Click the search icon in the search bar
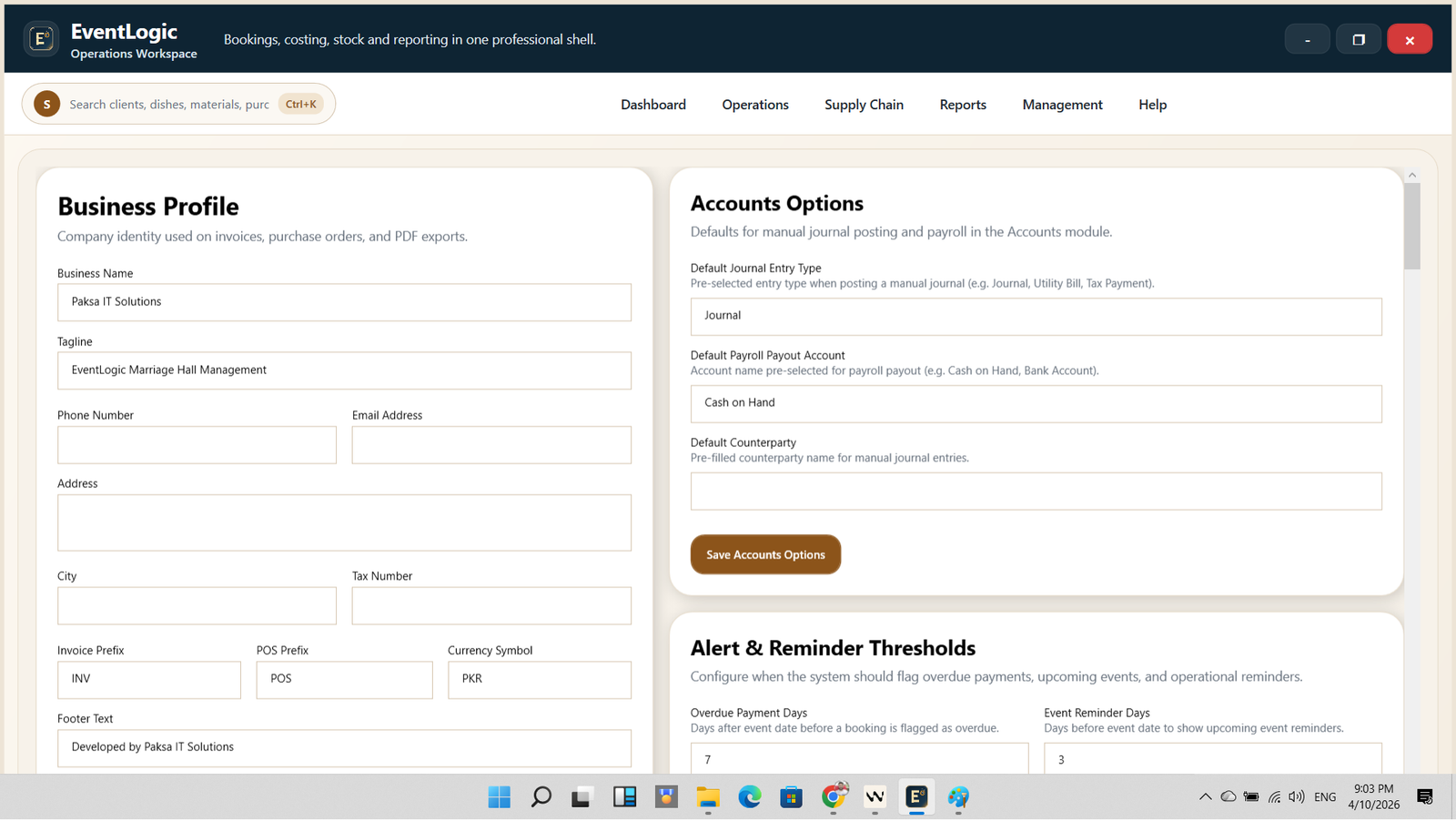Image resolution: width=1456 pixels, height=821 pixels. 45,104
